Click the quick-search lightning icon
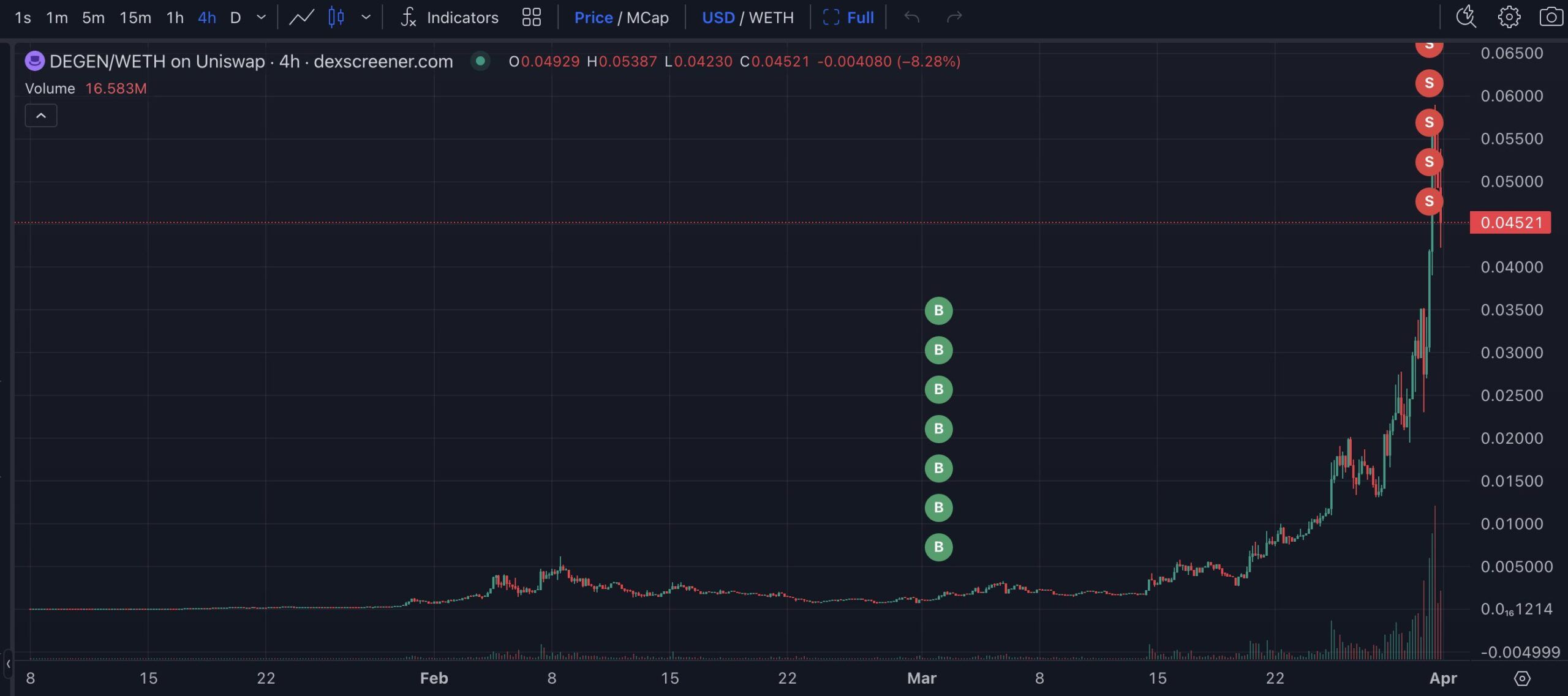The image size is (1568, 696). pyautogui.click(x=1466, y=17)
